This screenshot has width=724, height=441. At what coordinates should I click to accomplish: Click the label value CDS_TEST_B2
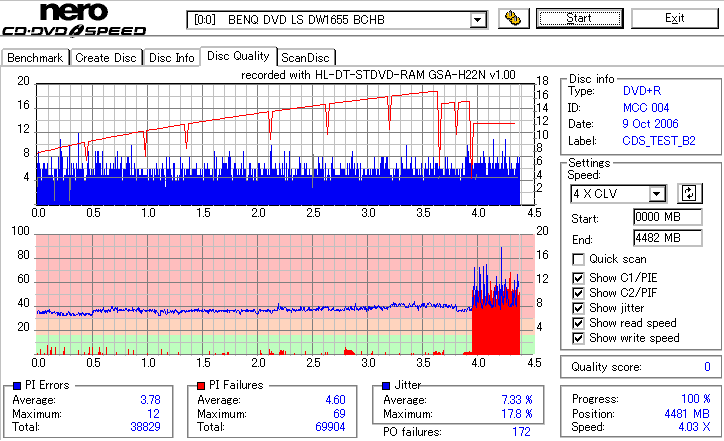(x=659, y=141)
